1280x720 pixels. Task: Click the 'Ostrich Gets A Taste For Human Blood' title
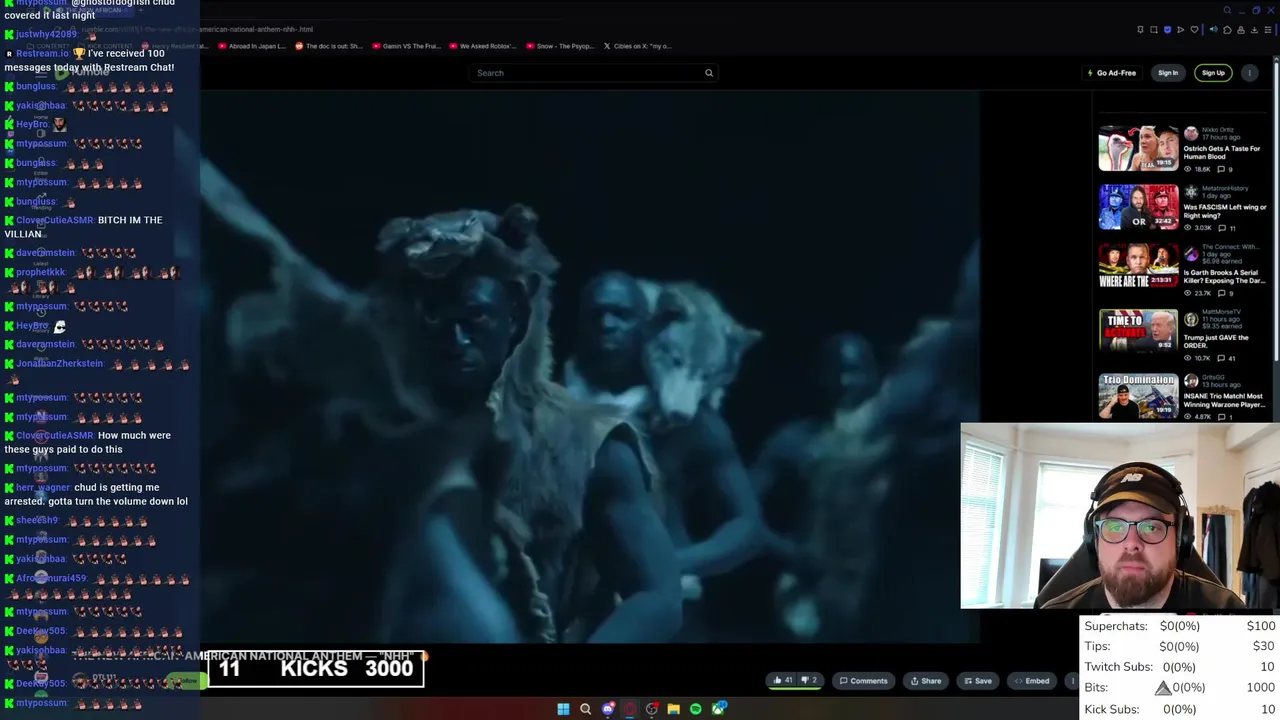pos(1221,152)
